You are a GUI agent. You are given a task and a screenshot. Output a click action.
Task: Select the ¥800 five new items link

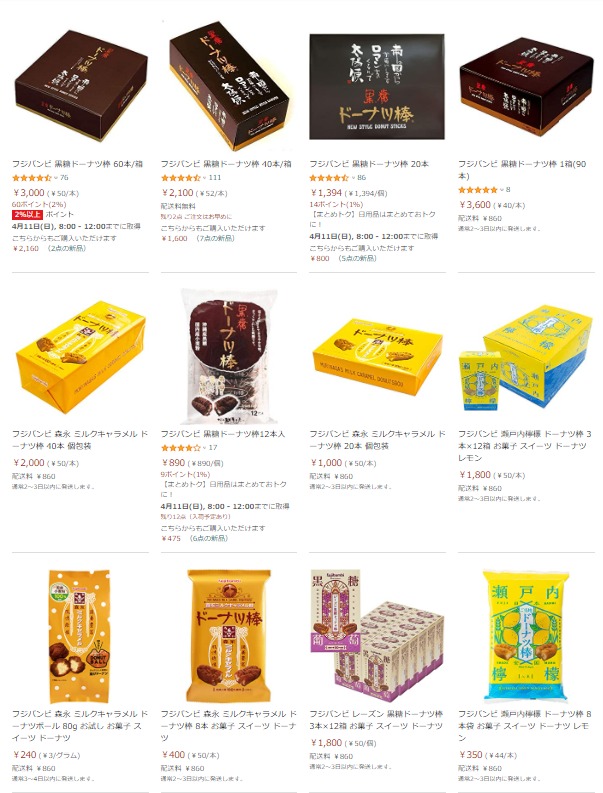click(x=343, y=258)
